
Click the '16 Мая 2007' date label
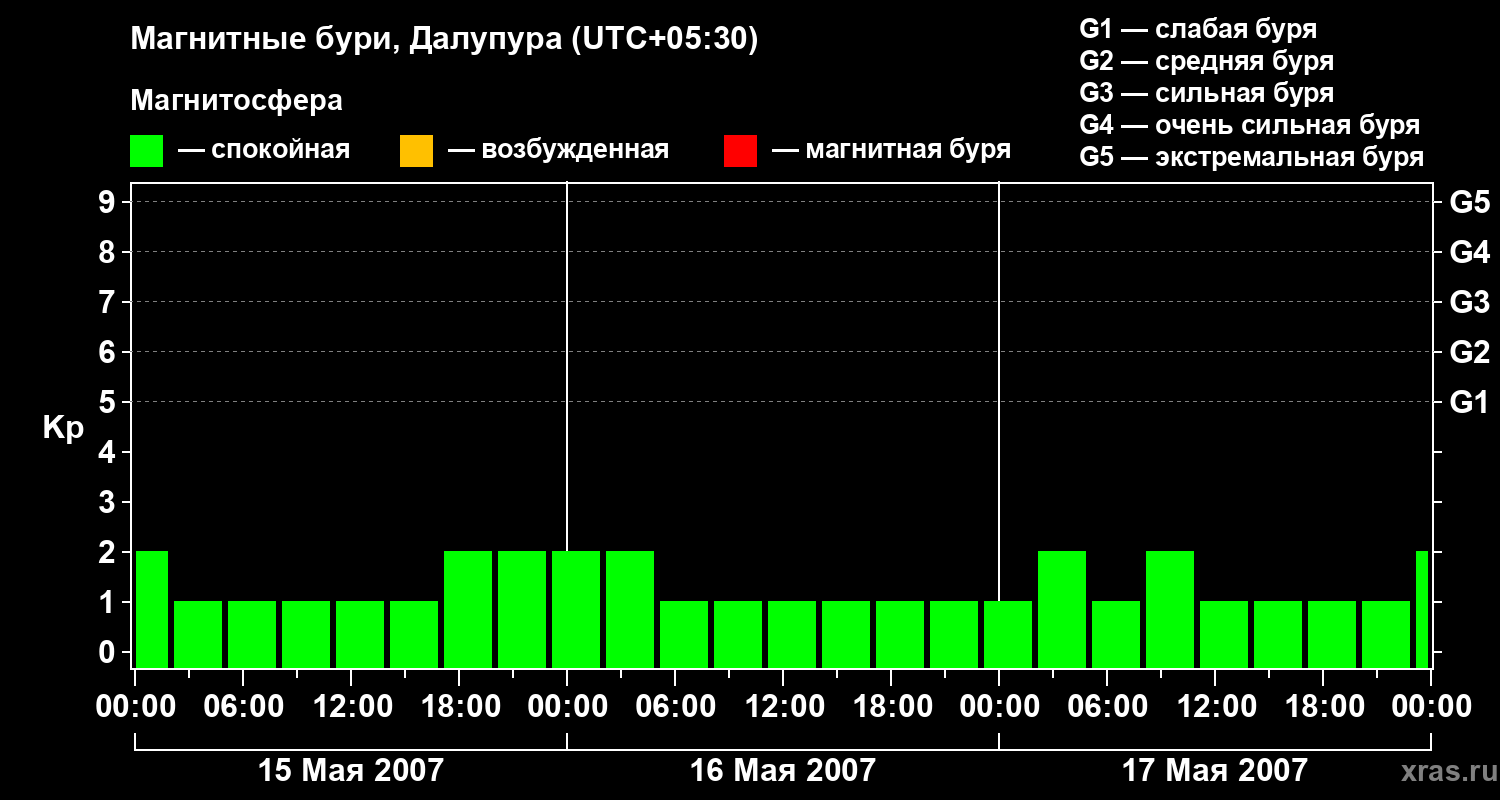tap(782, 770)
